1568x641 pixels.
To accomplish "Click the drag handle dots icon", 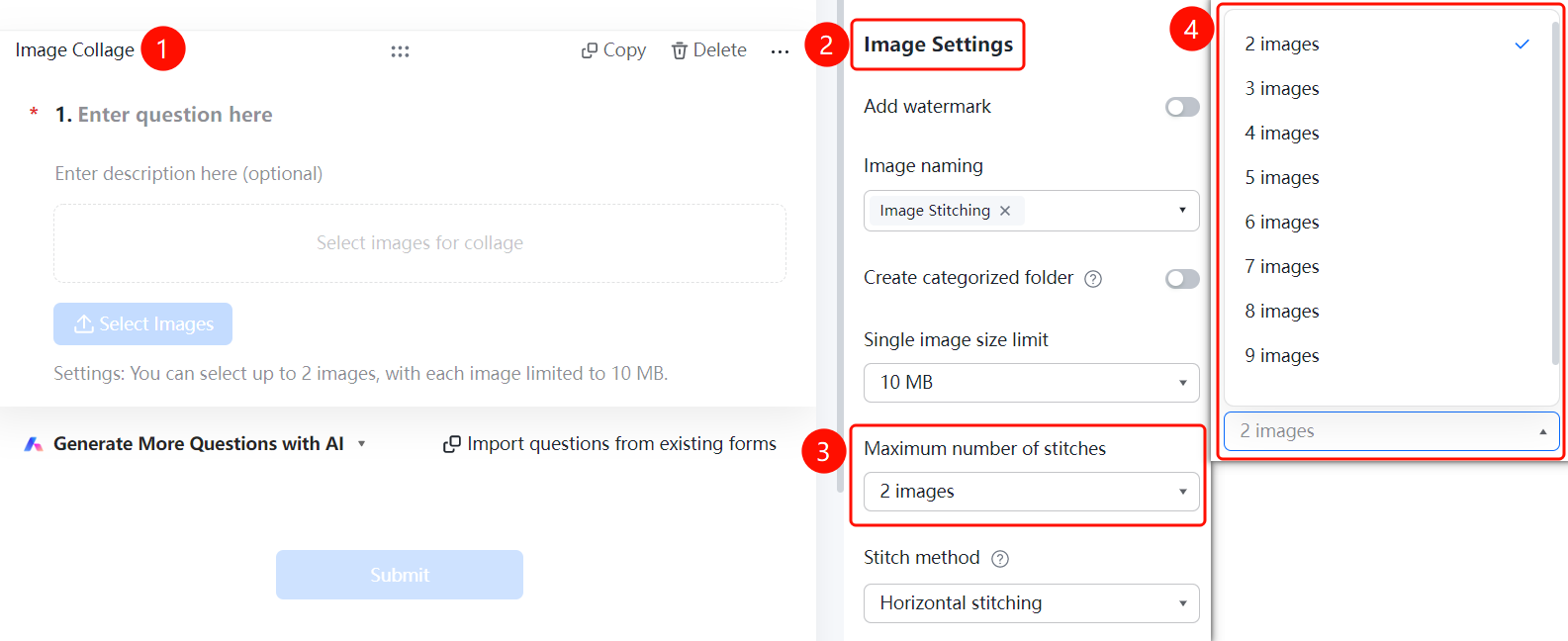I will coord(400,51).
